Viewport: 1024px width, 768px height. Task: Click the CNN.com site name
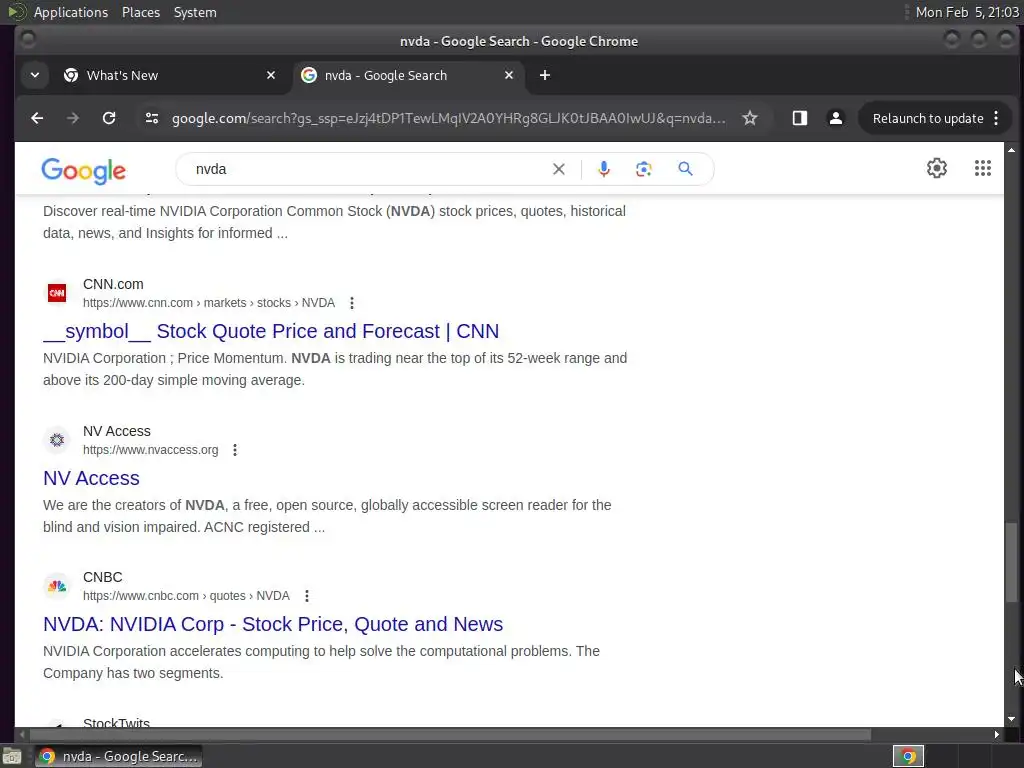pyautogui.click(x=113, y=284)
